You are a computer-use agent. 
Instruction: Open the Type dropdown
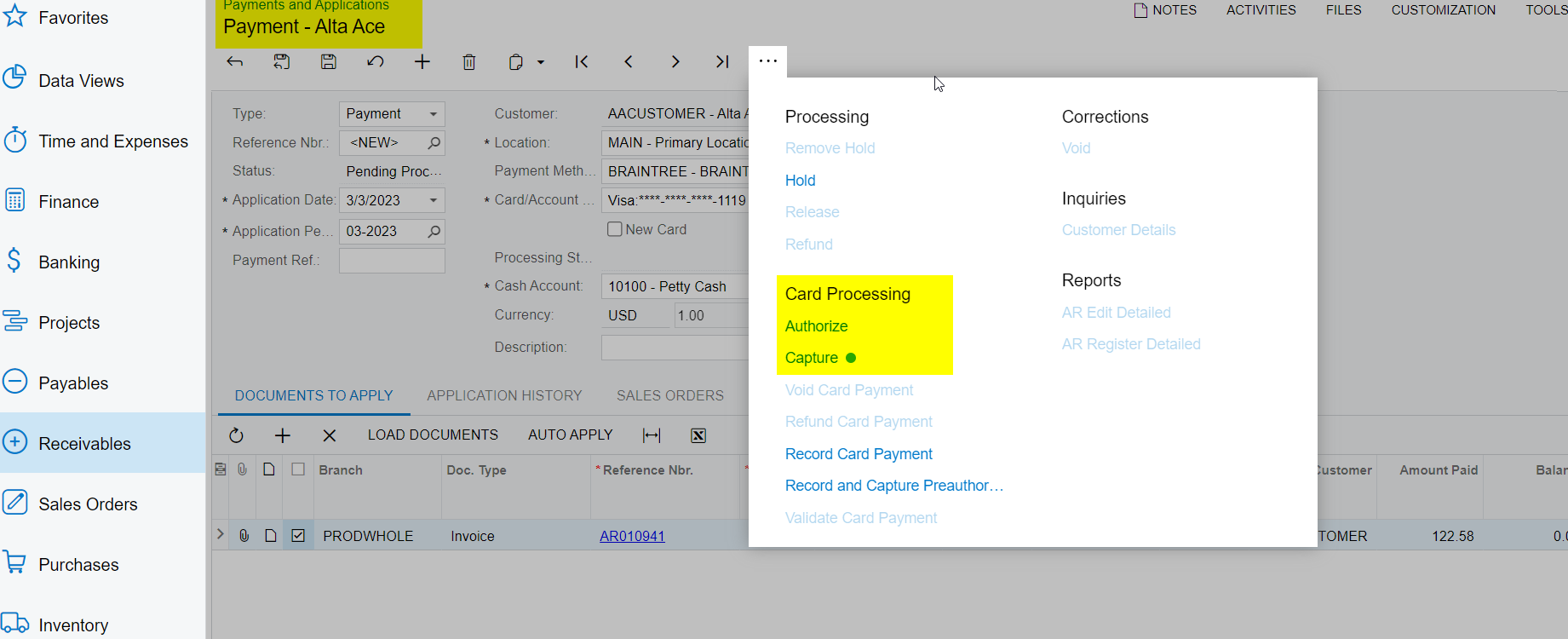click(x=434, y=113)
